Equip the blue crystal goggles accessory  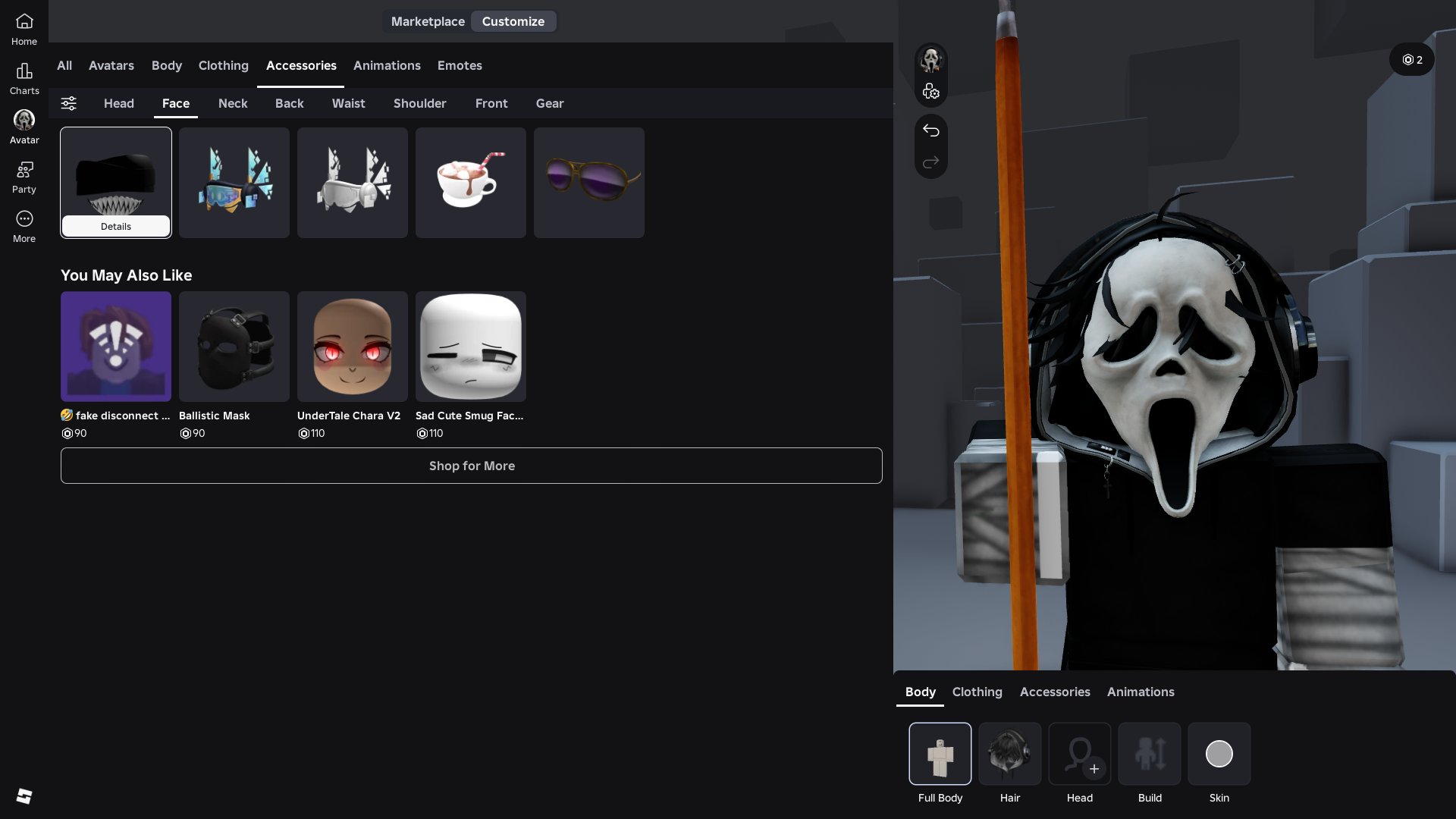[234, 183]
